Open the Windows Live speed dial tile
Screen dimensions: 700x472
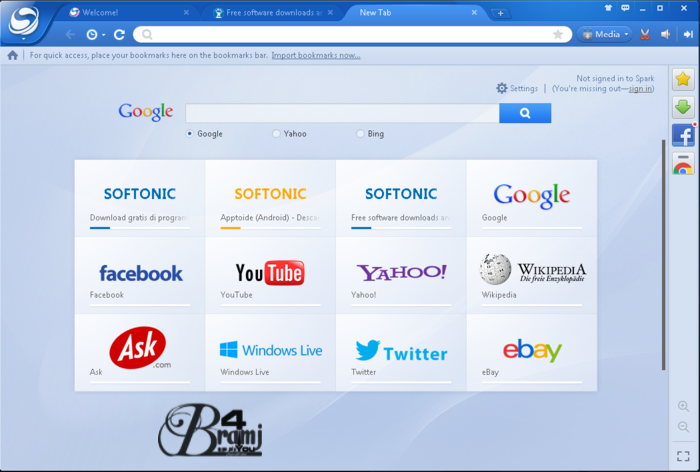(x=271, y=352)
